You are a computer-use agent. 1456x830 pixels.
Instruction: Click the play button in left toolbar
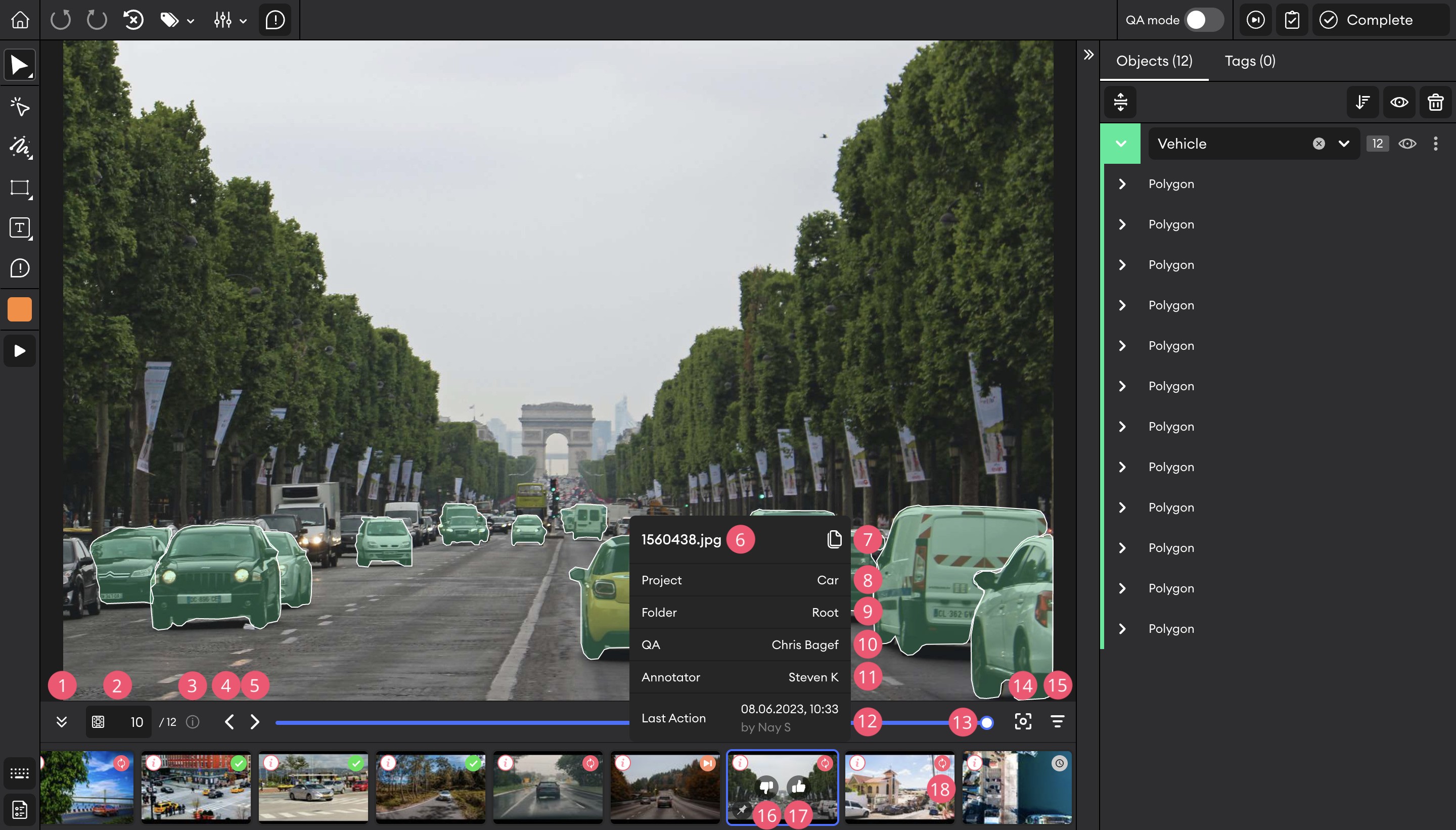[20, 351]
